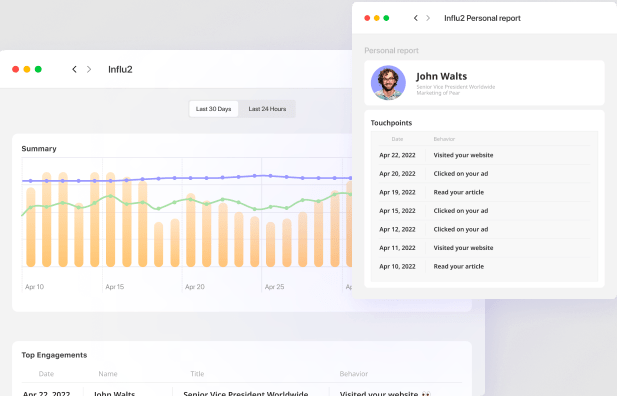Close the Influ2 main window

click(x=15, y=69)
